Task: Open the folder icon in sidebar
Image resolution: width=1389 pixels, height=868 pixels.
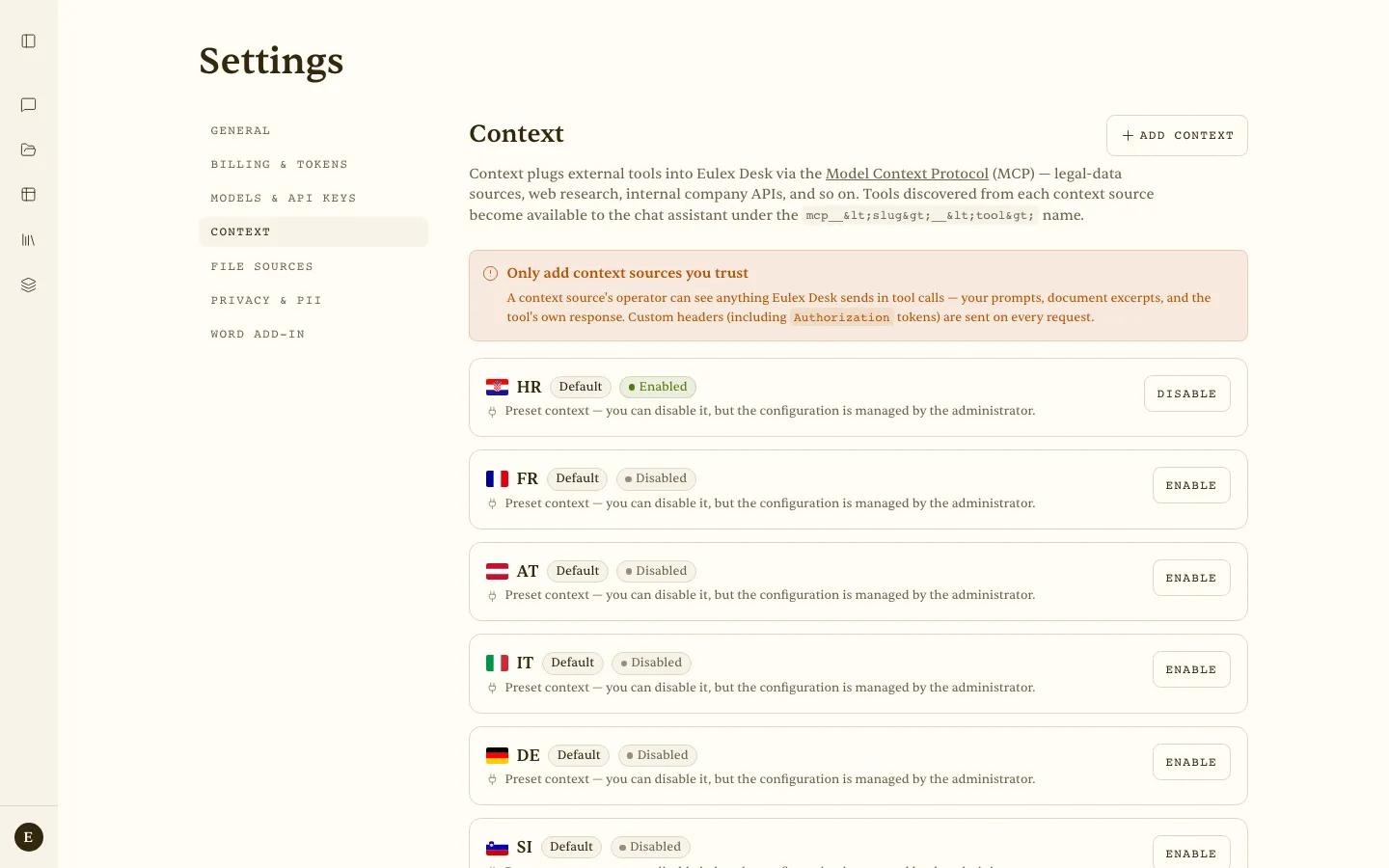Action: point(29,149)
